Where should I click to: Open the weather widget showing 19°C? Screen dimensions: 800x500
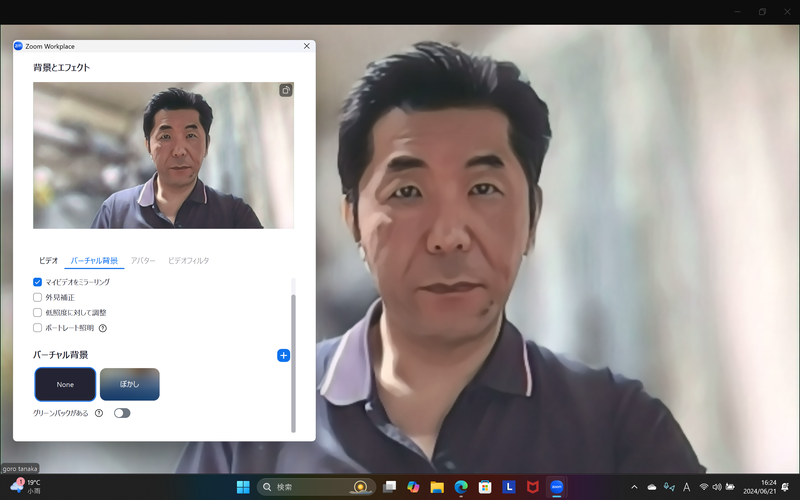point(25,487)
